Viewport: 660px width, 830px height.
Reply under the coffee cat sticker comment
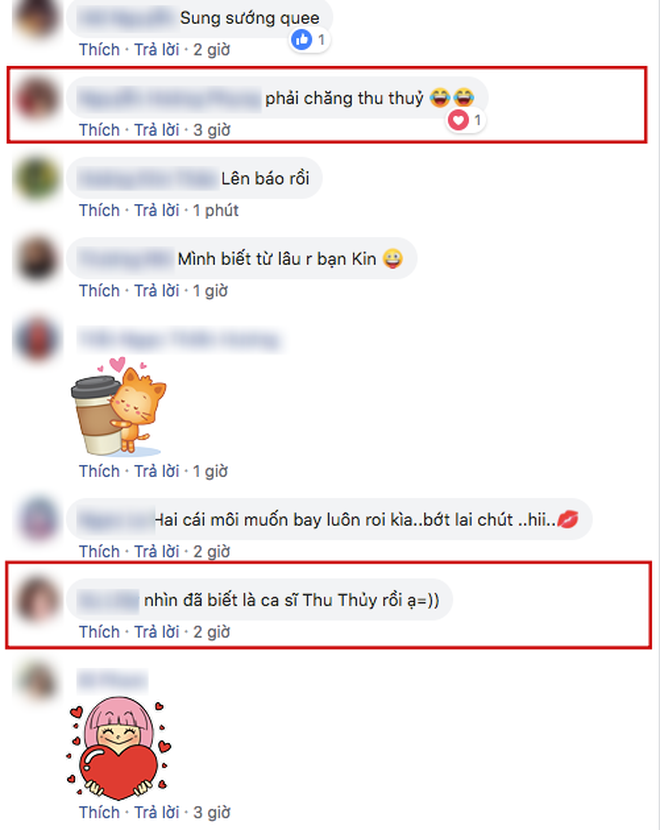click(x=157, y=471)
